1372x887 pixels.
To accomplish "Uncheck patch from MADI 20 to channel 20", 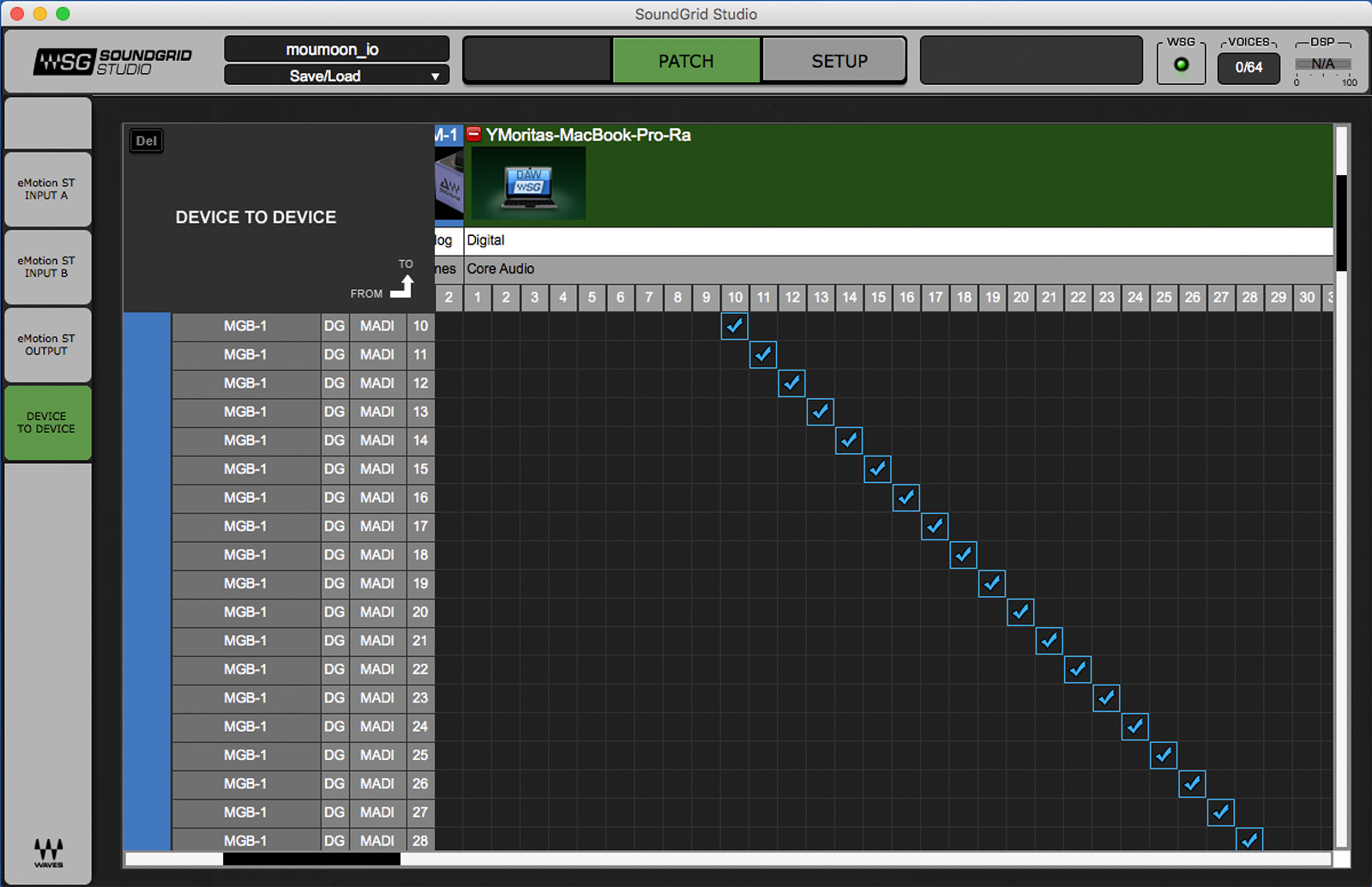I will point(1020,612).
